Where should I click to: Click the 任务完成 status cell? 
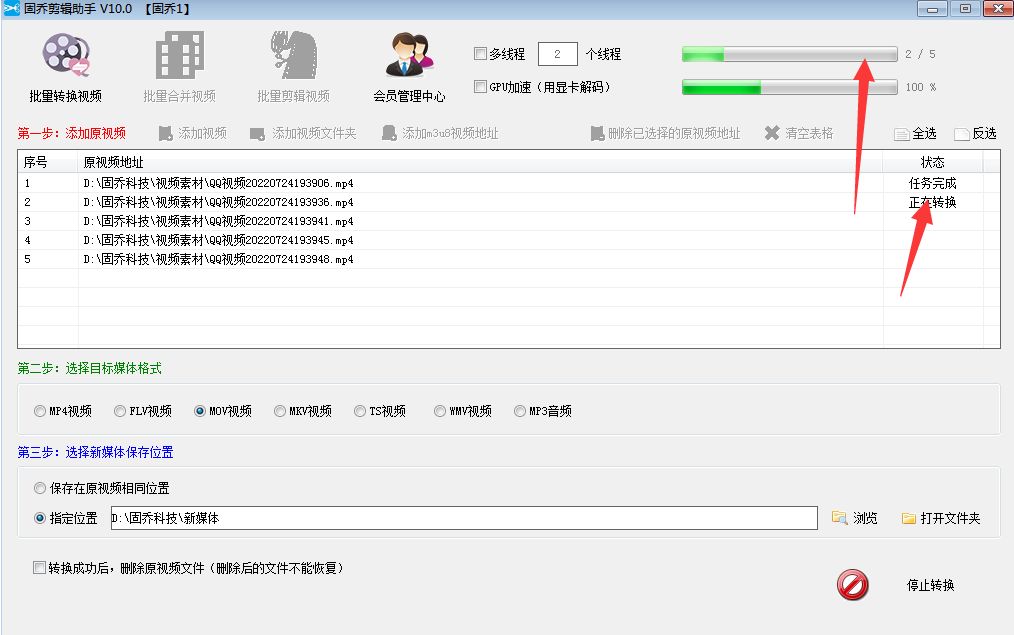click(x=933, y=183)
